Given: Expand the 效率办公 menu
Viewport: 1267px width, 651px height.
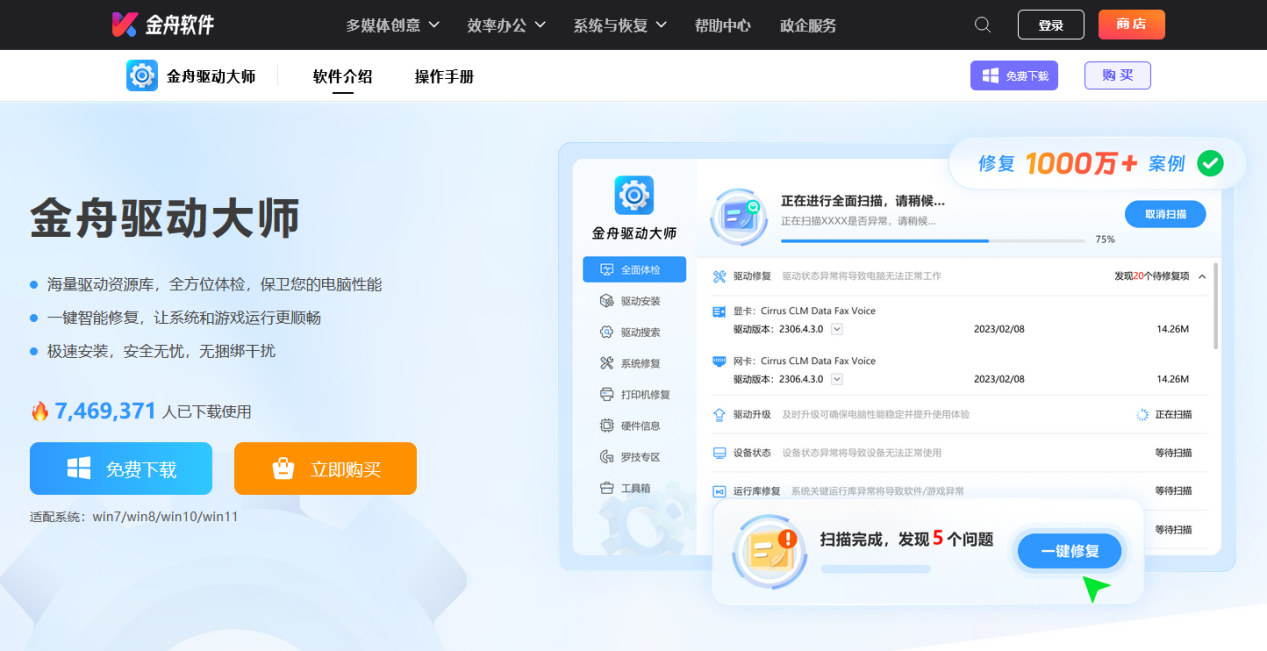Looking at the screenshot, I should click(507, 25).
